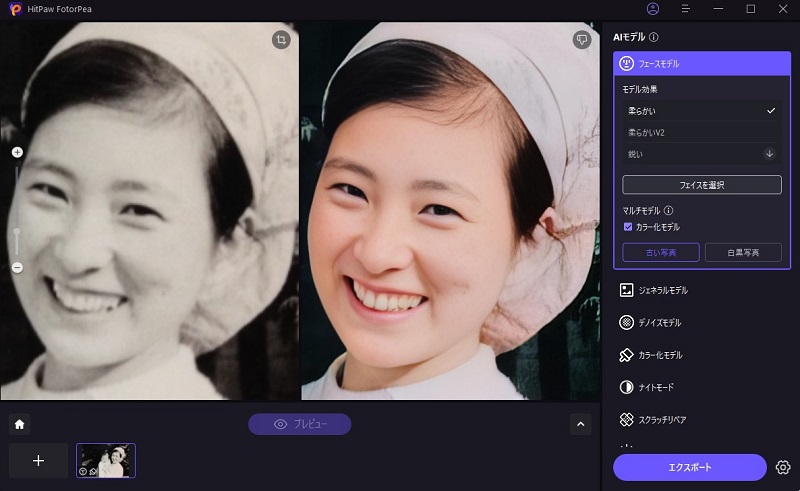Click the original black-and-white photo
The width and height of the screenshot is (800, 491).
tap(149, 211)
